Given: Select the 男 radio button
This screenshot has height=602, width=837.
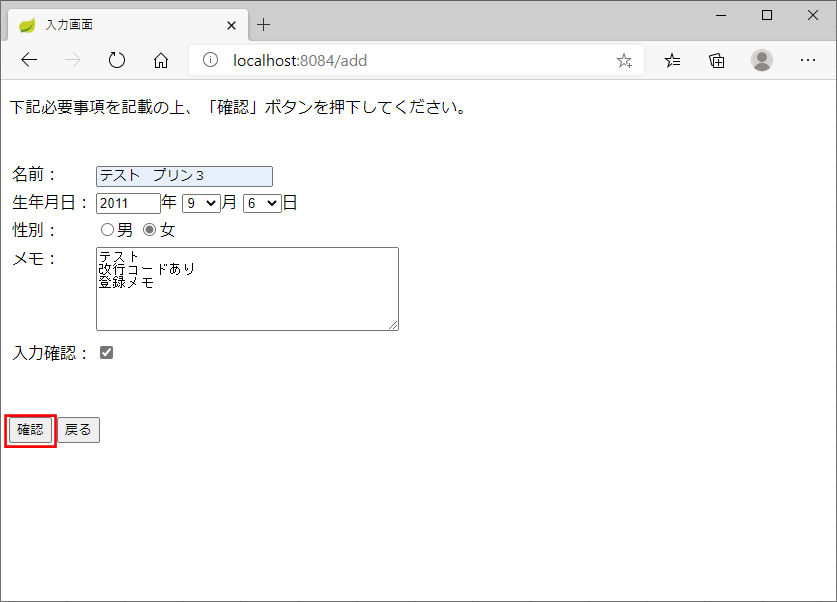Looking at the screenshot, I should pyautogui.click(x=108, y=230).
